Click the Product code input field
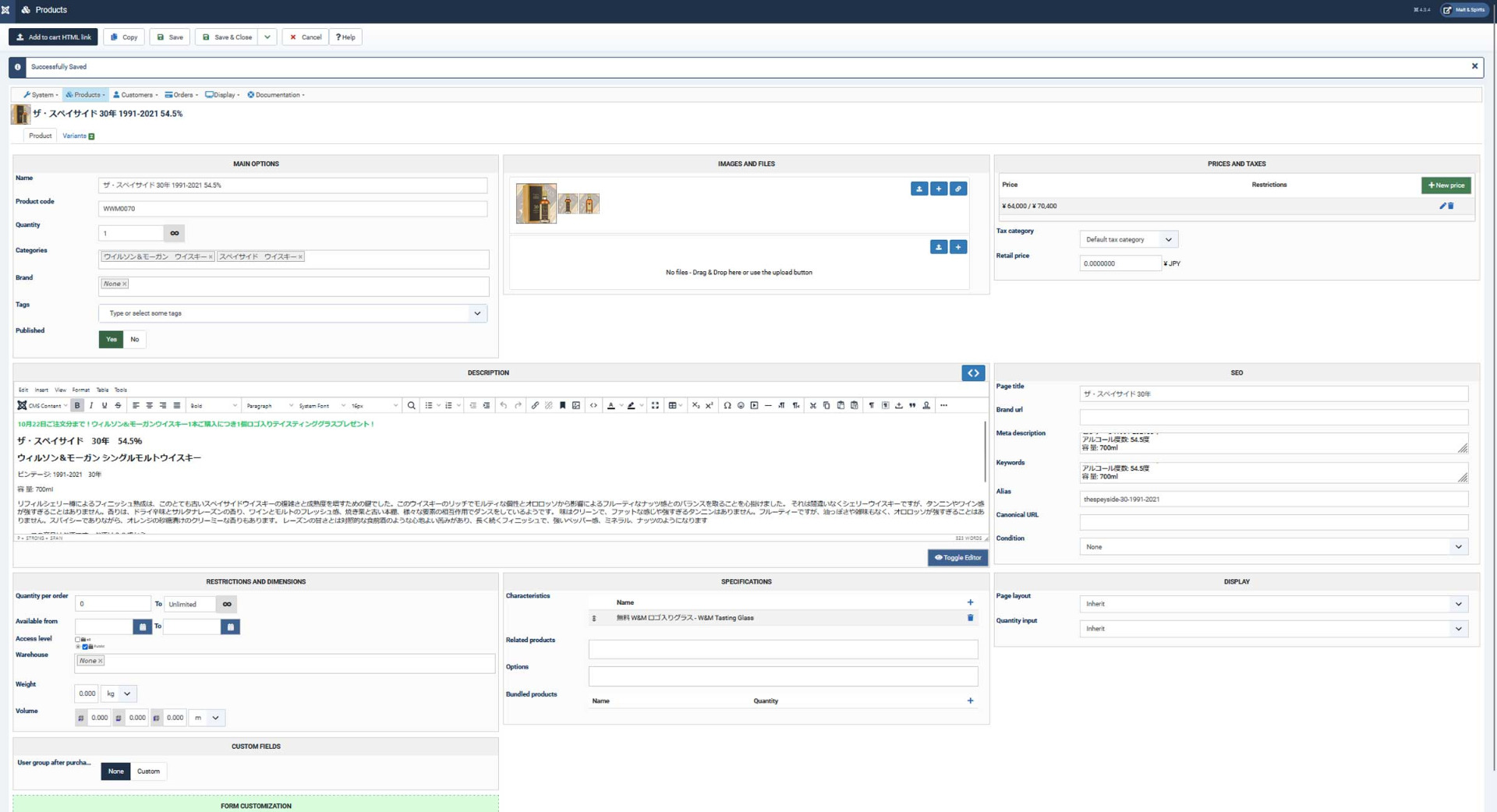Viewport: 1497px width, 812px height. (292, 209)
